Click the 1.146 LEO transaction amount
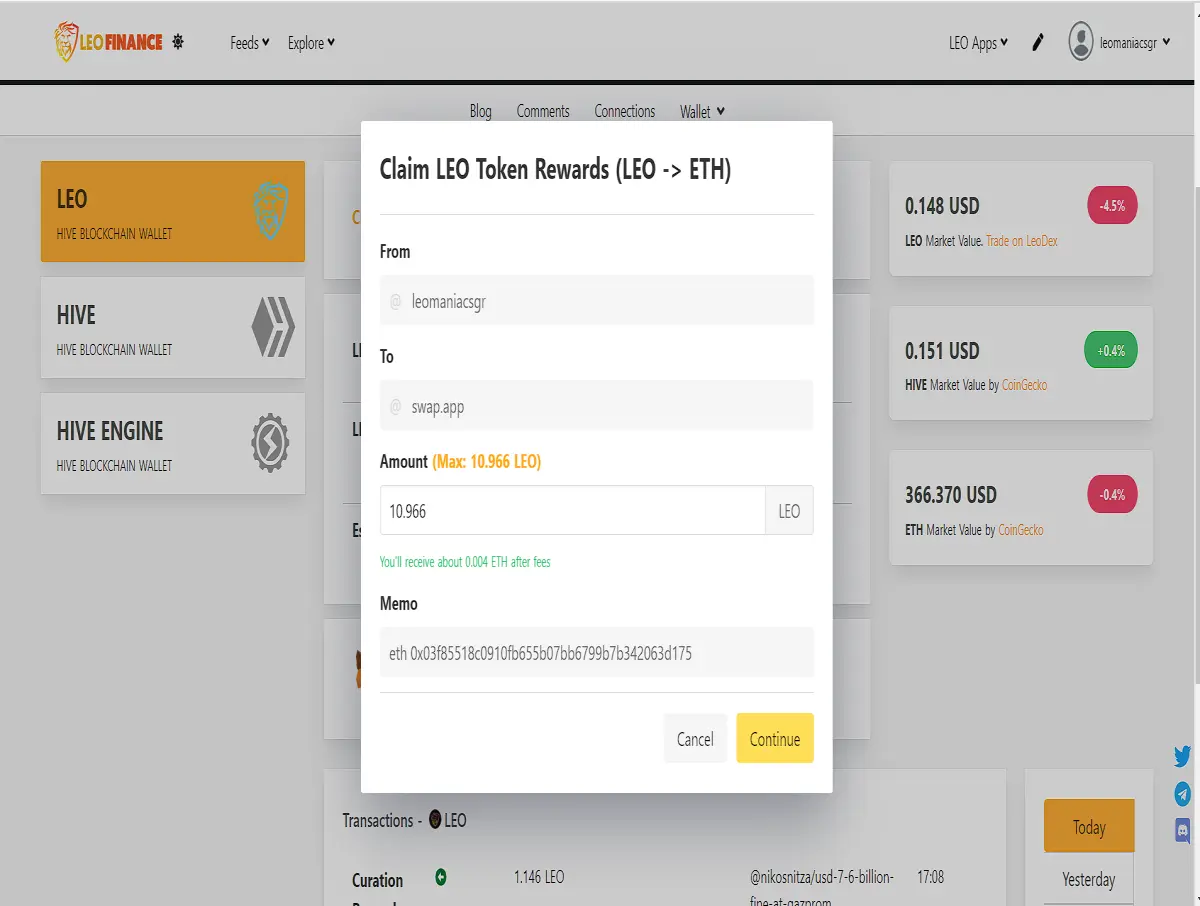Screen dimensions: 1200x906 tap(539, 877)
